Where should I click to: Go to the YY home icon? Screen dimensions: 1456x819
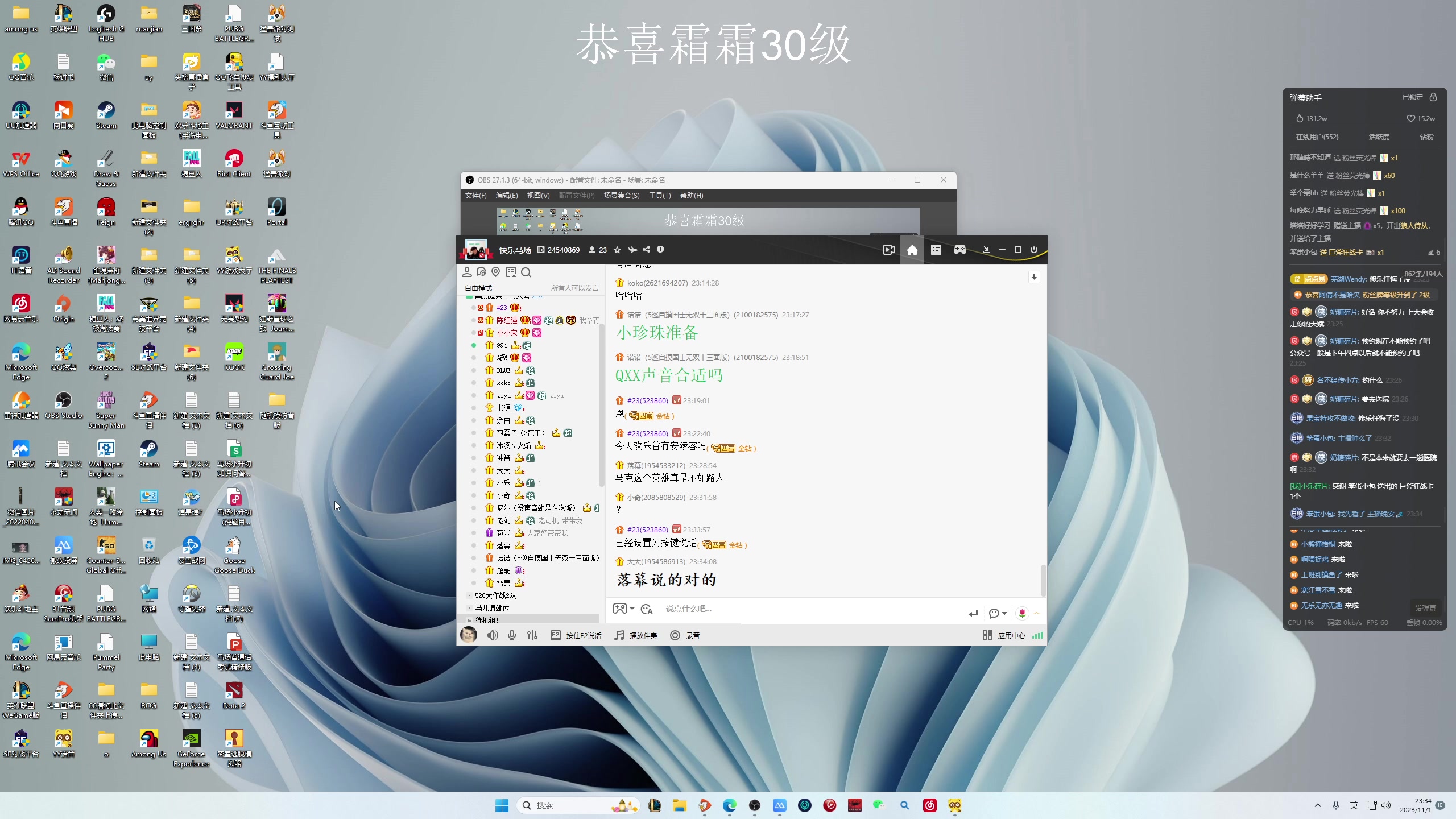click(x=912, y=250)
